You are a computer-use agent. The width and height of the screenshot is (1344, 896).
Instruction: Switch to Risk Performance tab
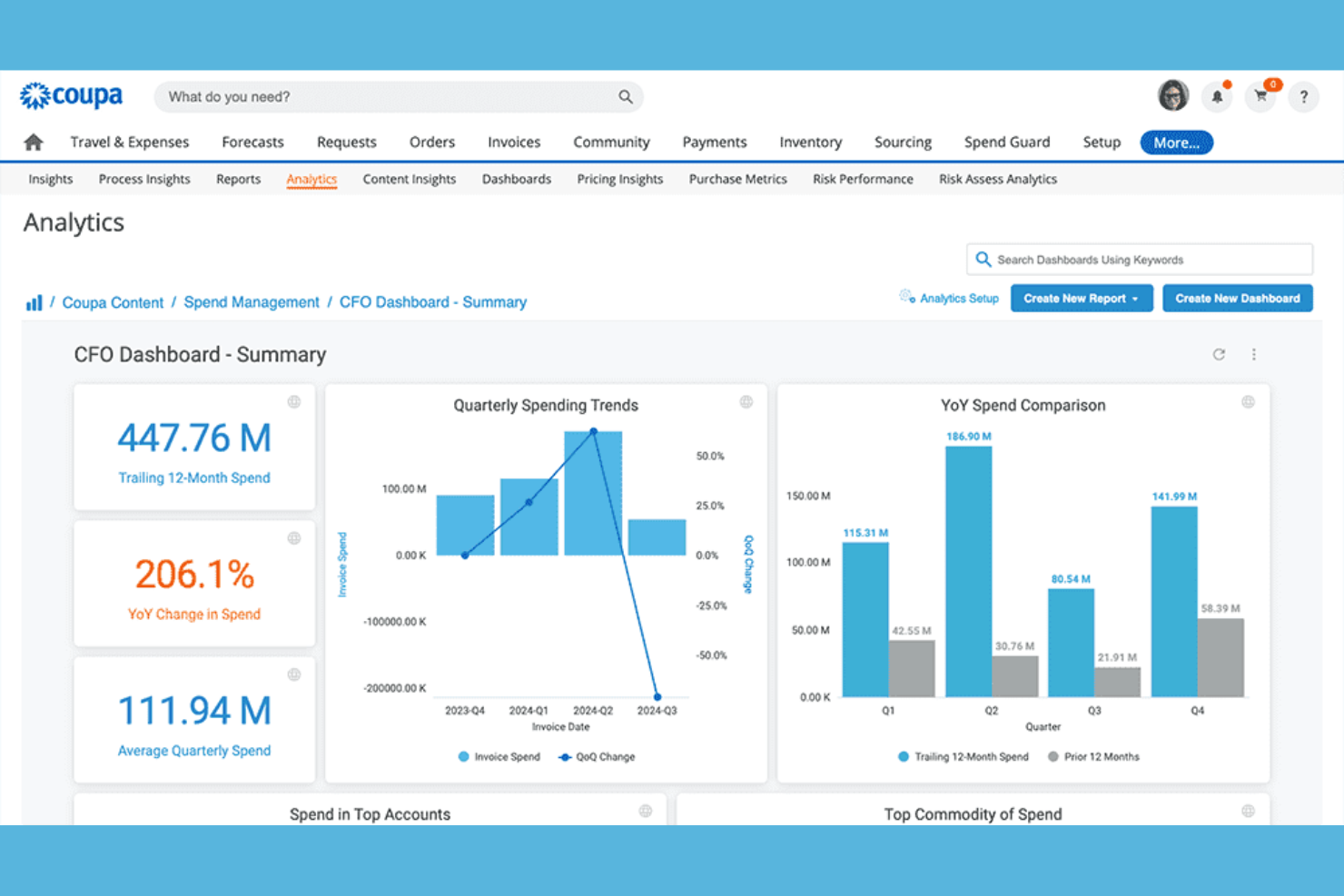tap(863, 179)
